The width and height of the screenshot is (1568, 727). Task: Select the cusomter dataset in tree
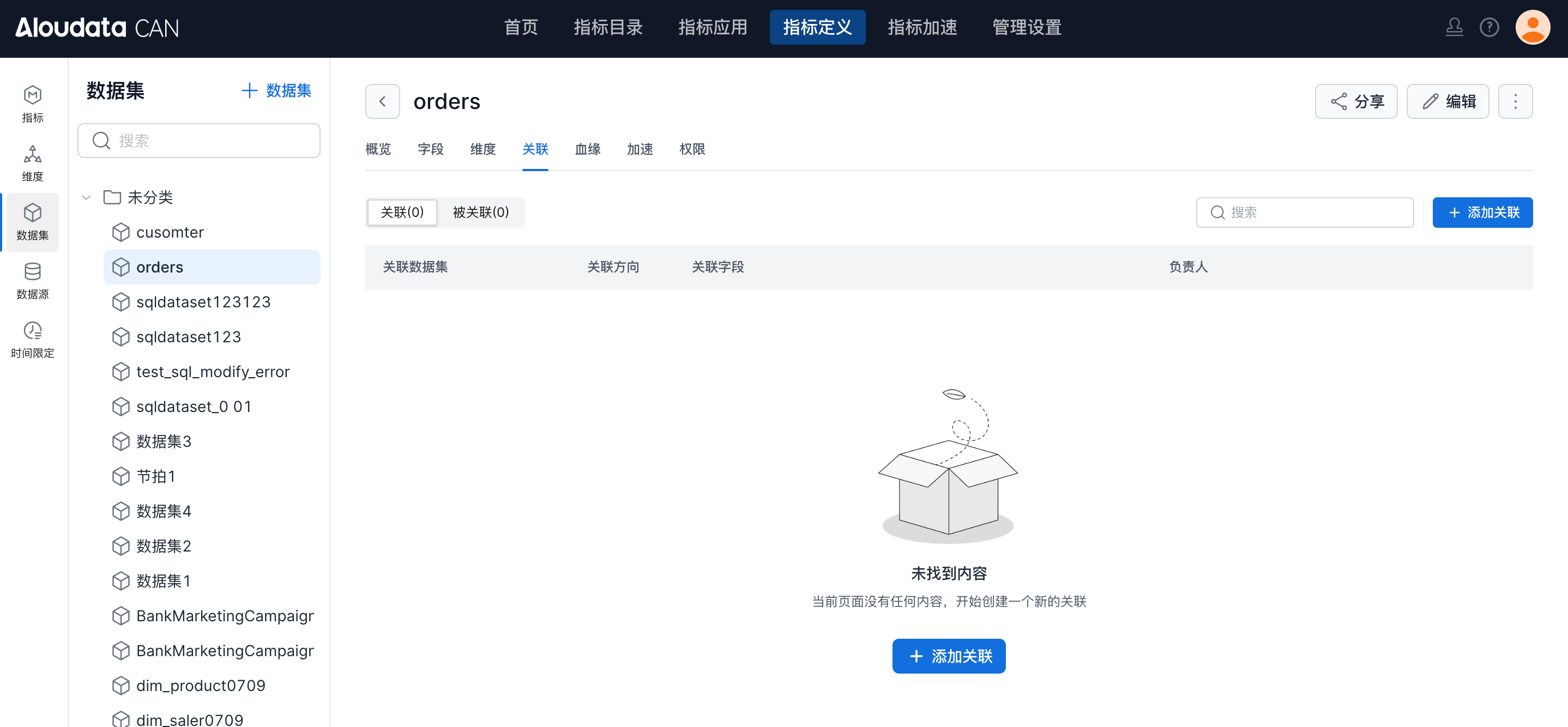pos(170,232)
